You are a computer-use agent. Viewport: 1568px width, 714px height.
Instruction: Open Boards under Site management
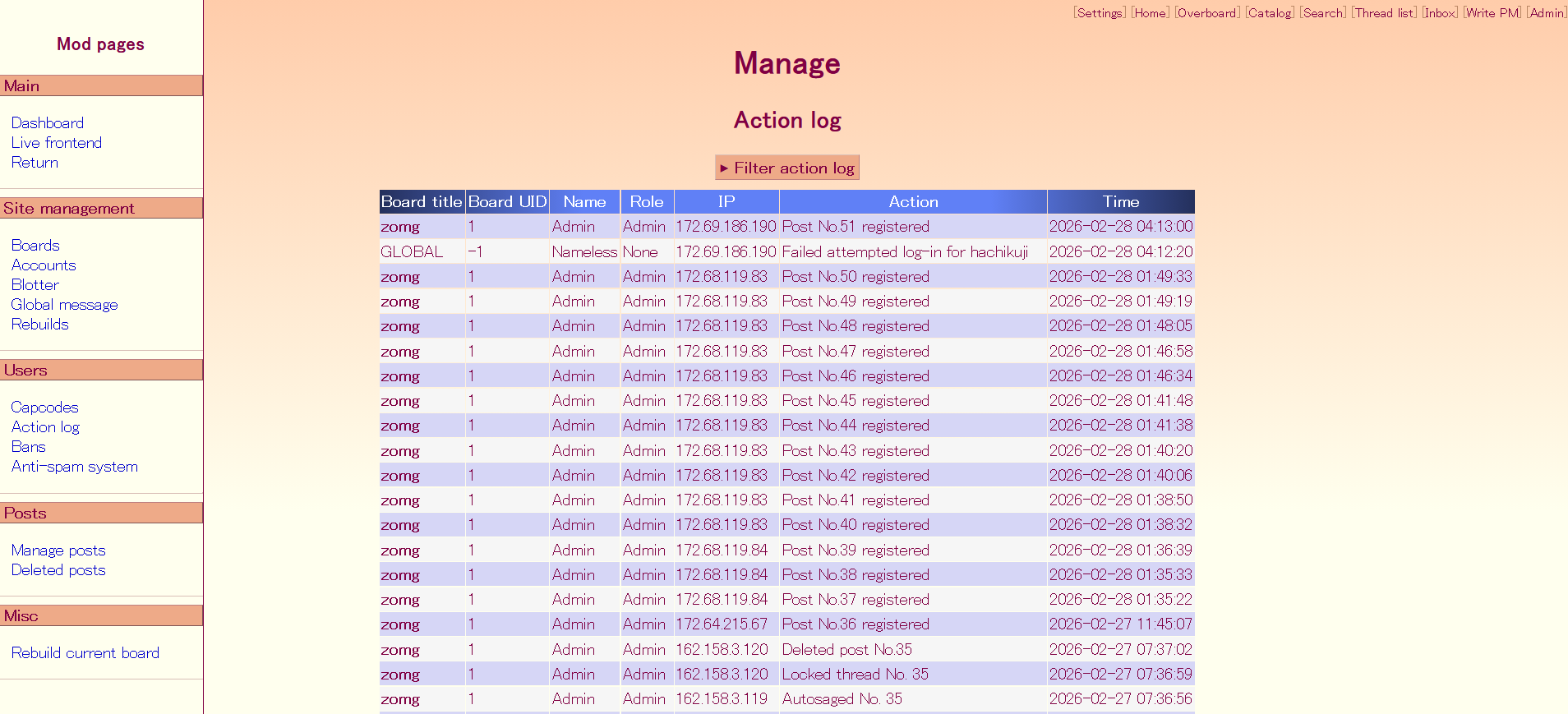[35, 246]
